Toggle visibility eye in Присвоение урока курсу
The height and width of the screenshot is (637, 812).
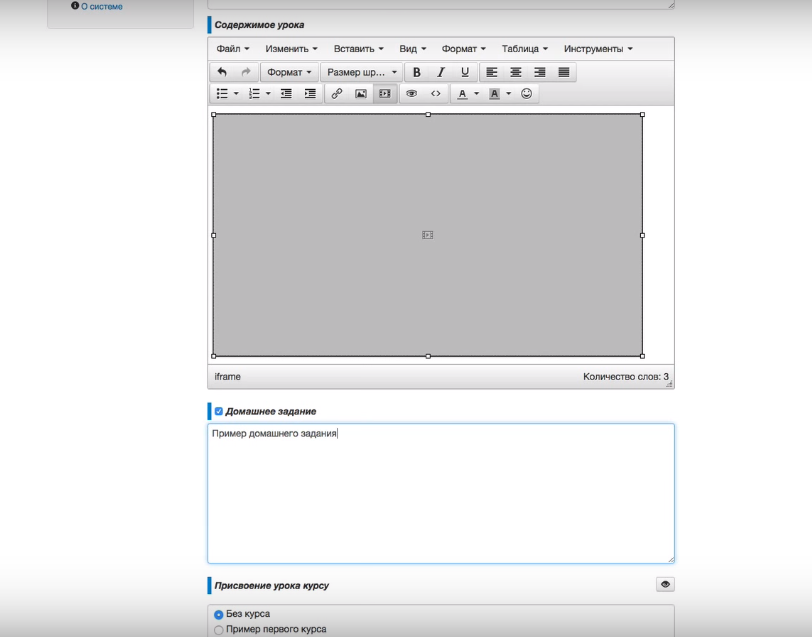click(x=665, y=584)
